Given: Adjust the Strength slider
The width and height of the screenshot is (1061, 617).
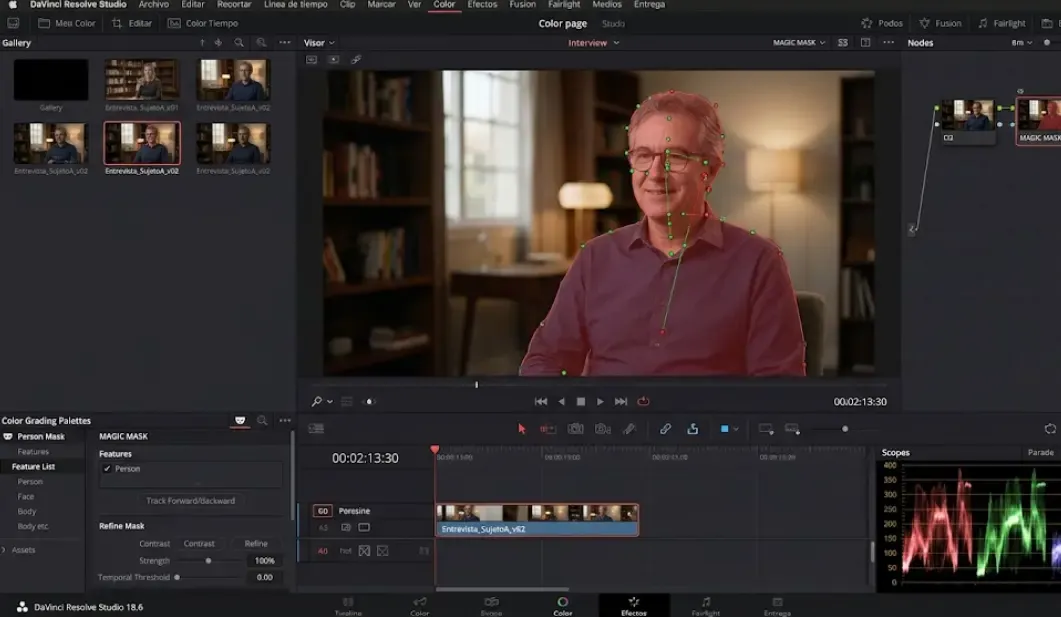Looking at the screenshot, I should pyautogui.click(x=208, y=561).
